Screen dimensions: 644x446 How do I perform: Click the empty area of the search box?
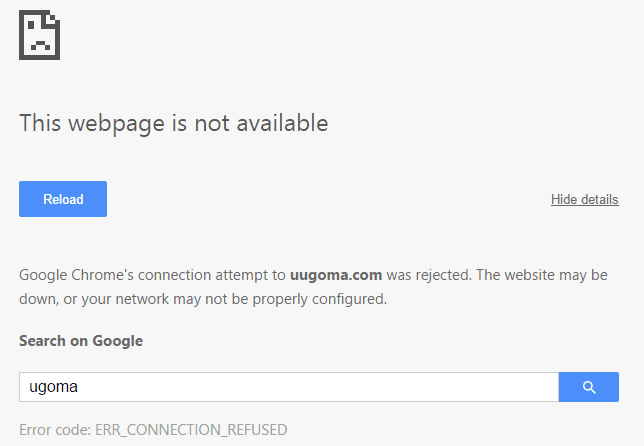pos(318,387)
